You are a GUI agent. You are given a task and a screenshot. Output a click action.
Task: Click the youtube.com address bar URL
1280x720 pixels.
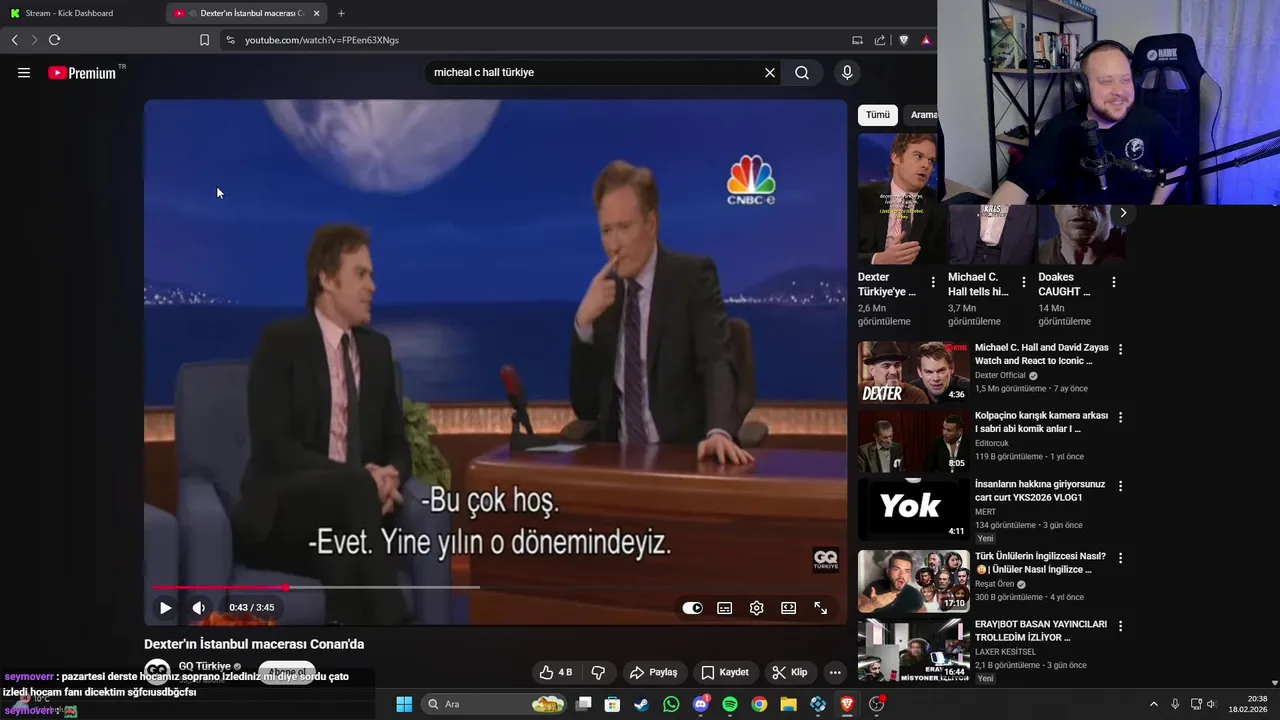click(x=322, y=40)
